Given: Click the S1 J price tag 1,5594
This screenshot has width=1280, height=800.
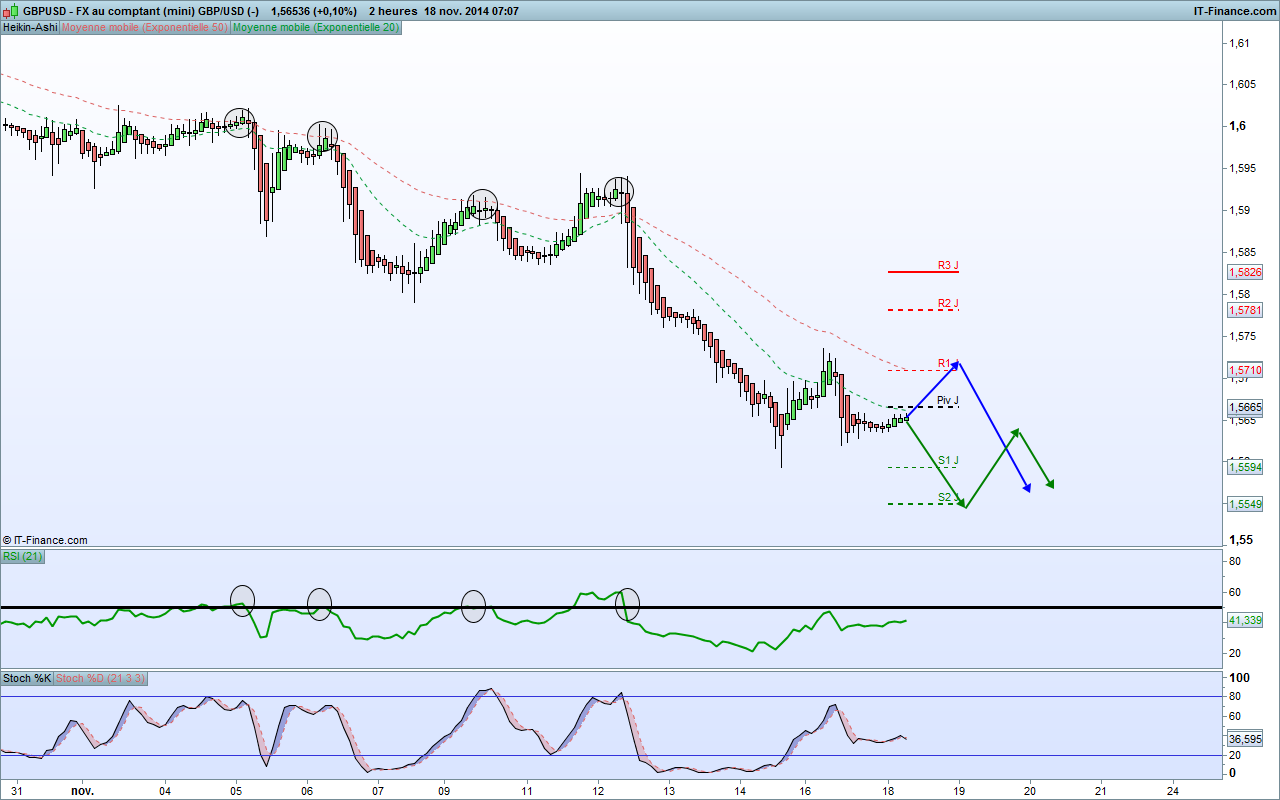Looking at the screenshot, I should tap(1245, 466).
